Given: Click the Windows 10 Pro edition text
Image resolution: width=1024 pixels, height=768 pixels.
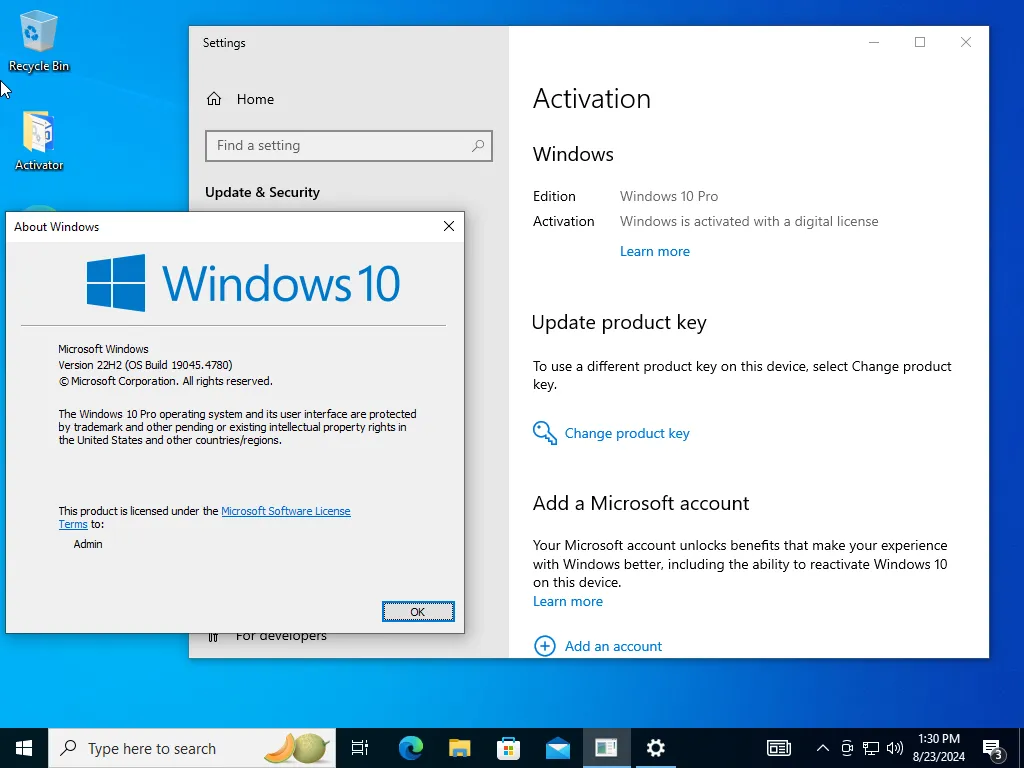Looking at the screenshot, I should click(x=669, y=197).
